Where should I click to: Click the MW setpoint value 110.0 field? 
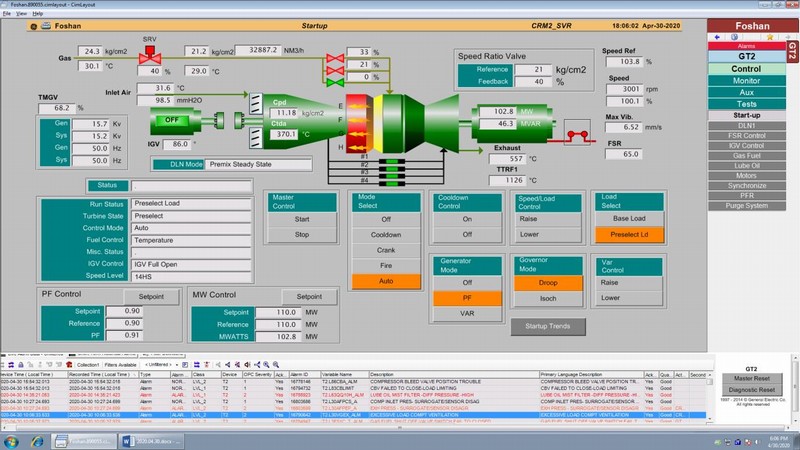click(279, 312)
